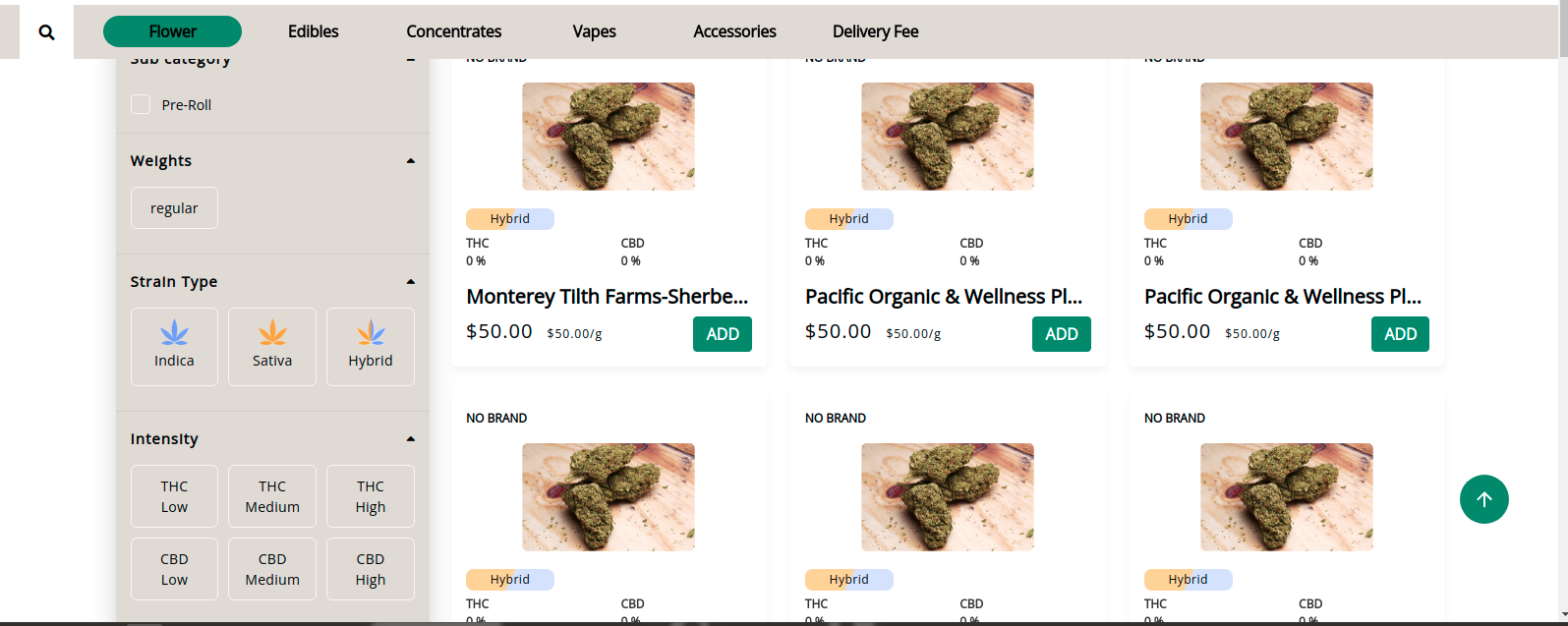Collapse the Weights filter section
1568x626 pixels.
[411, 161]
